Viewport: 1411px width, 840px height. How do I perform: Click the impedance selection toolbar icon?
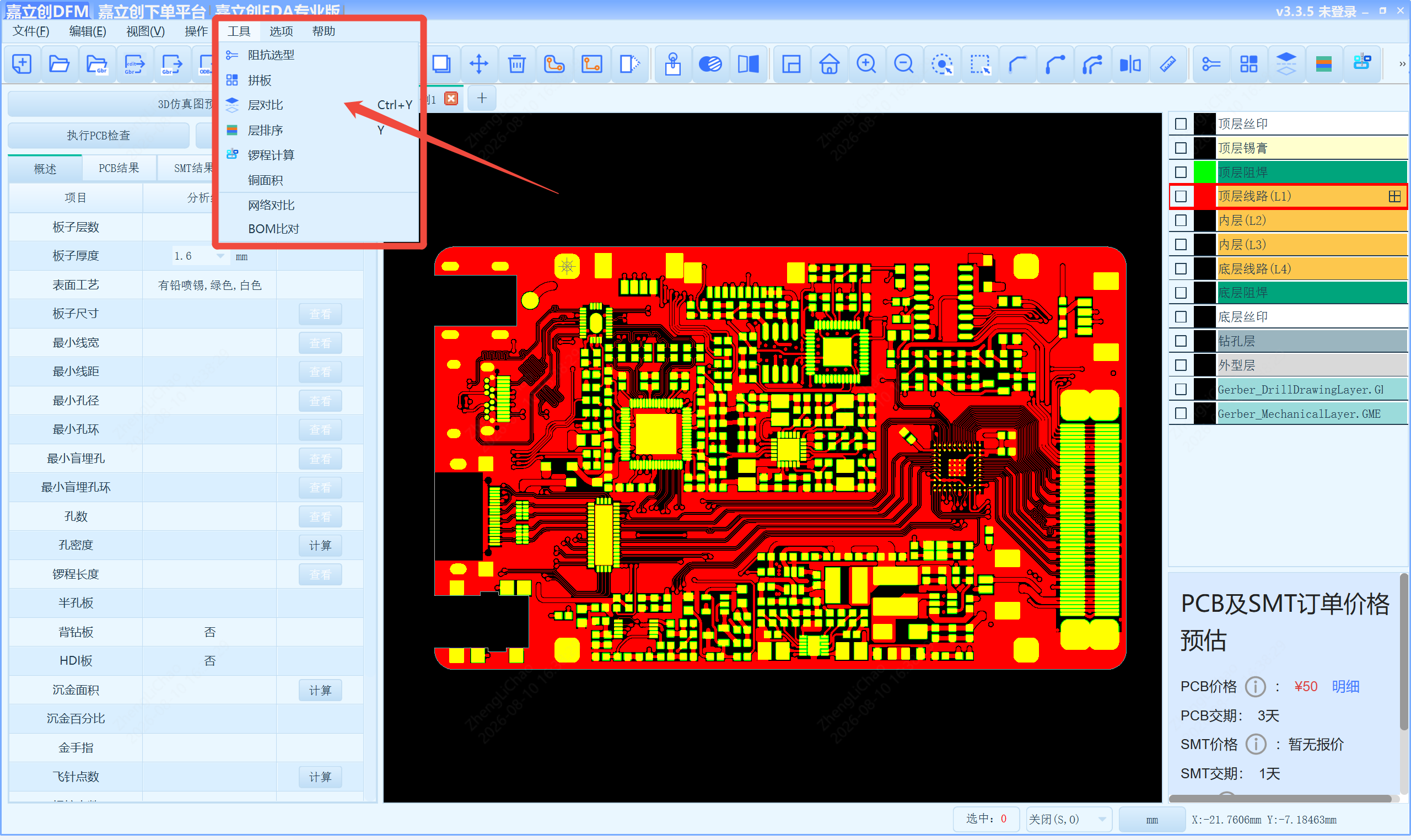pos(1211,64)
